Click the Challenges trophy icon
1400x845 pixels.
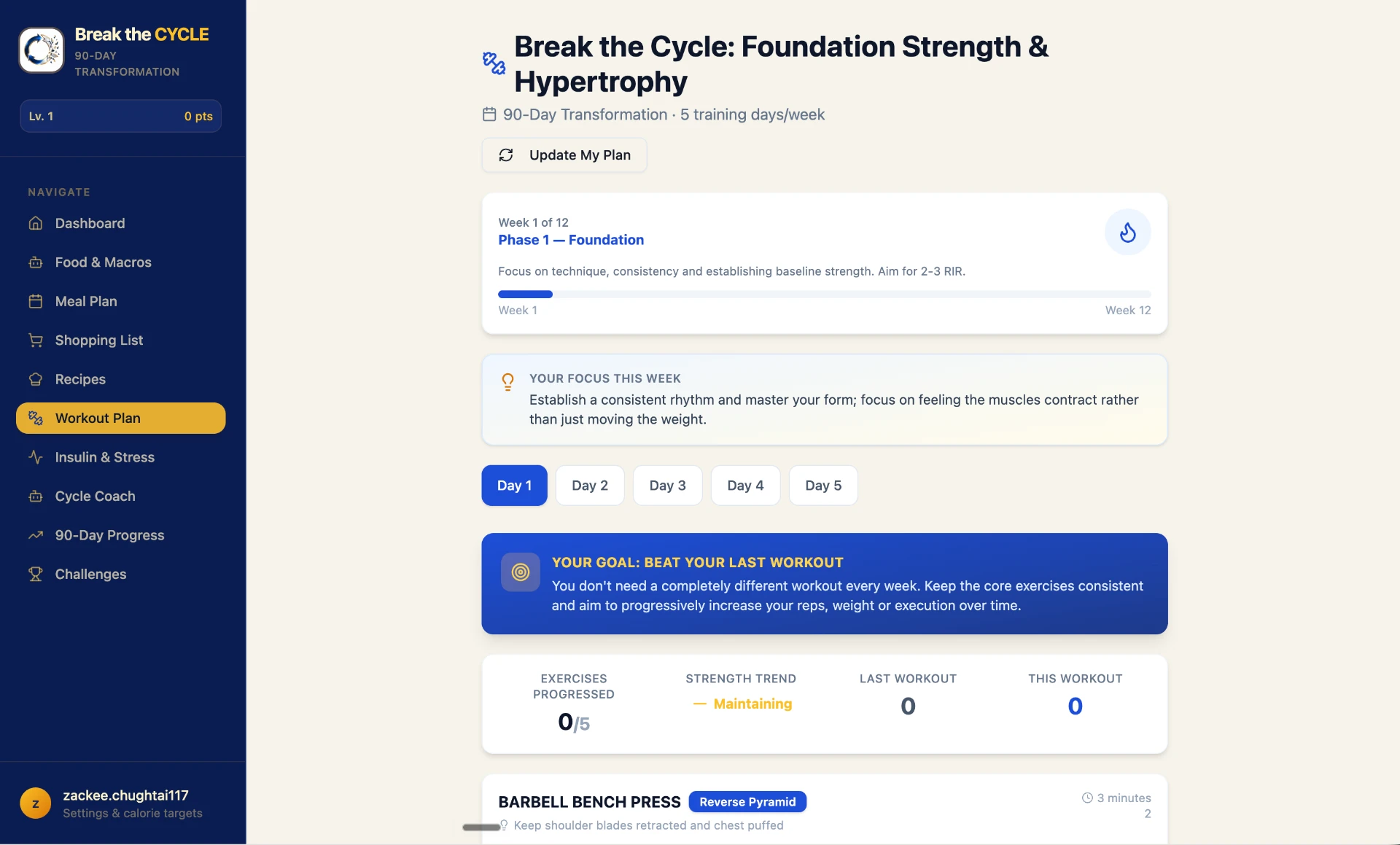click(35, 574)
